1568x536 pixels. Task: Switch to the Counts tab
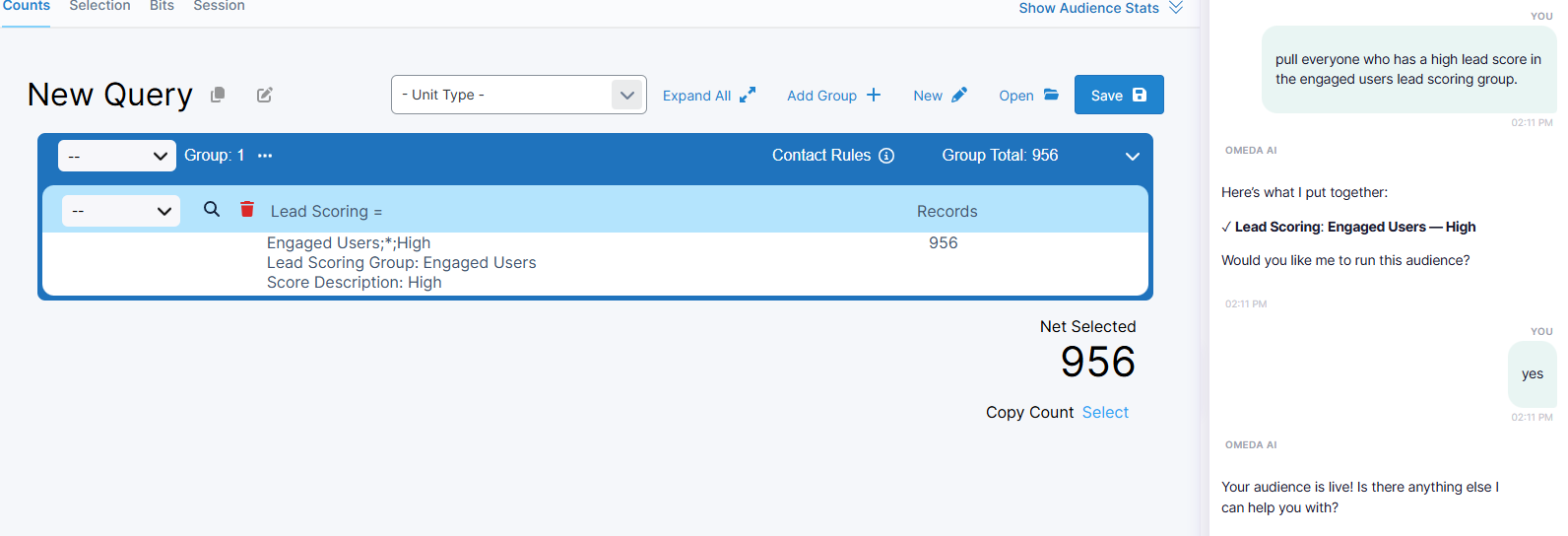coord(26,6)
